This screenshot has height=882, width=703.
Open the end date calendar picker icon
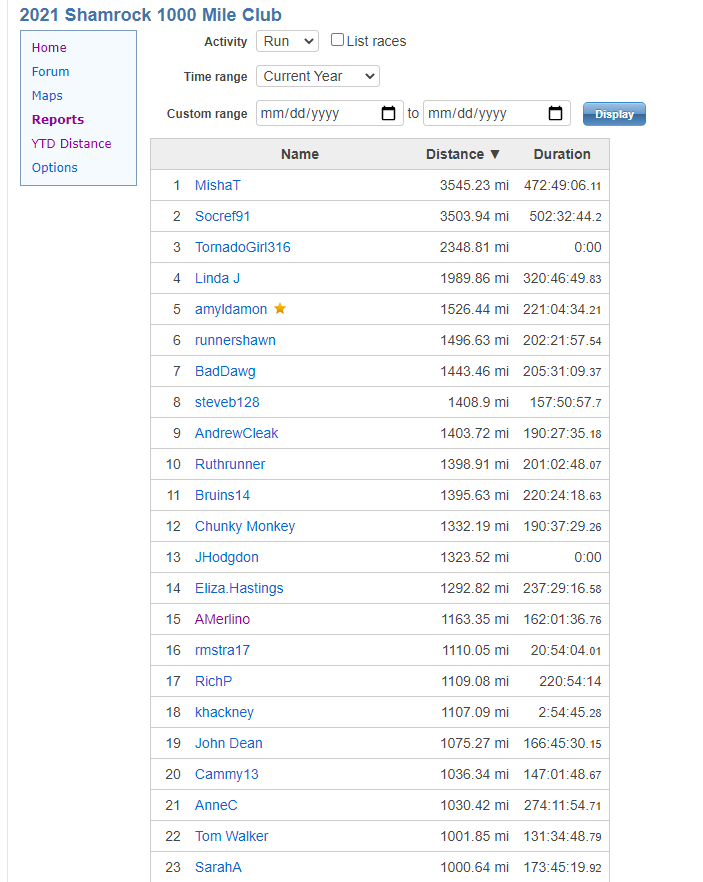555,114
